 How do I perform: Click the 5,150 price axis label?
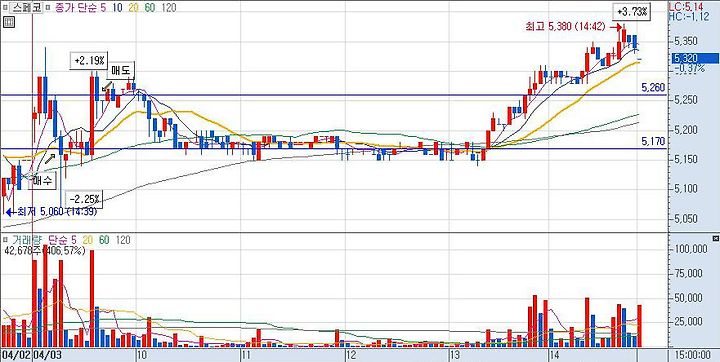tap(686, 159)
